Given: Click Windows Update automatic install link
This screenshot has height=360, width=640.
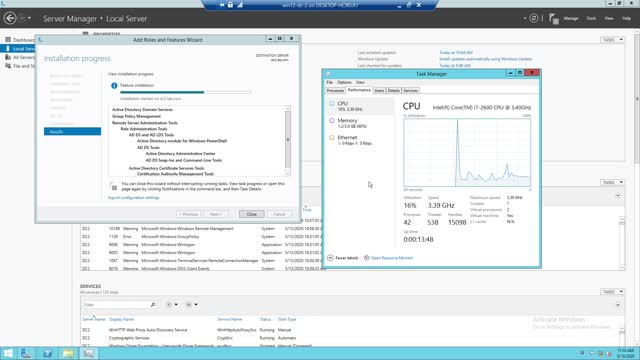Looking at the screenshot, I should click(485, 59).
